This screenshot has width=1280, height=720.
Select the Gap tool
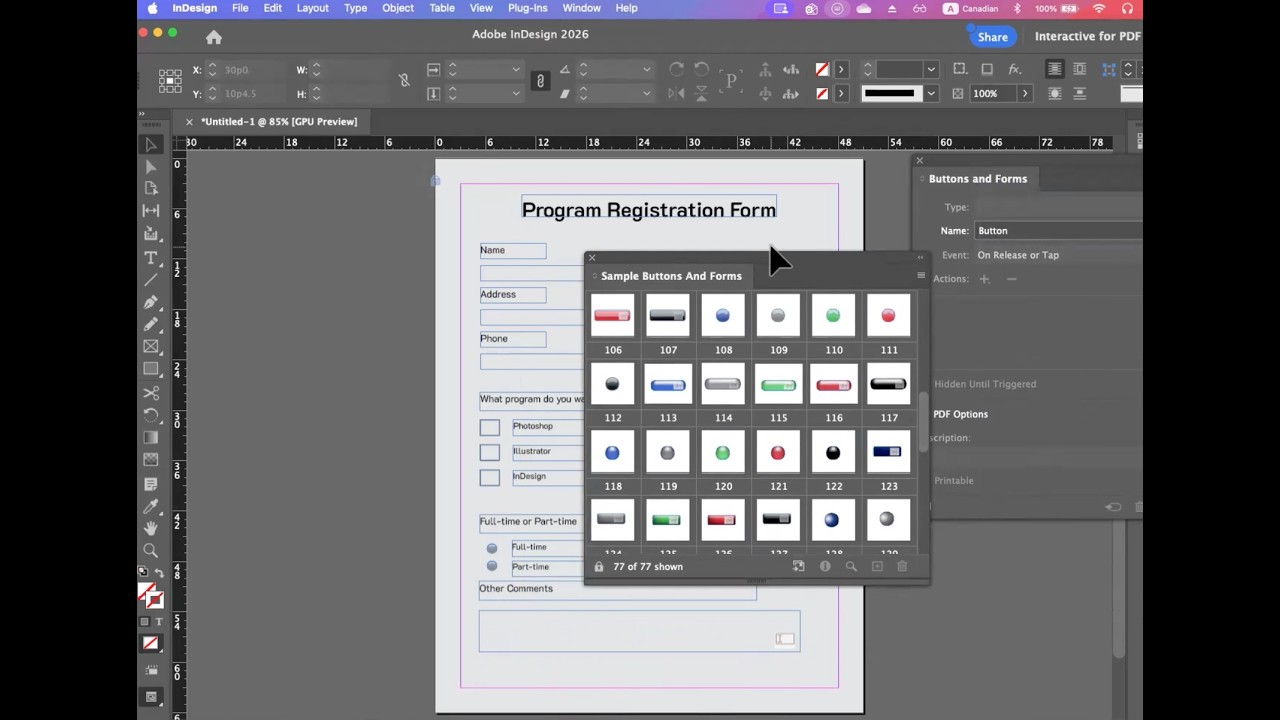151,211
